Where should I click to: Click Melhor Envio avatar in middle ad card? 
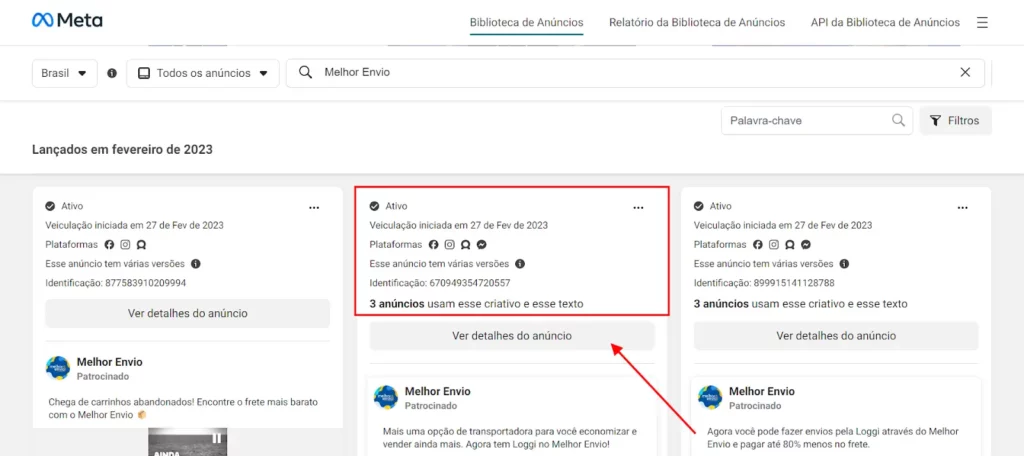pyautogui.click(x=386, y=398)
